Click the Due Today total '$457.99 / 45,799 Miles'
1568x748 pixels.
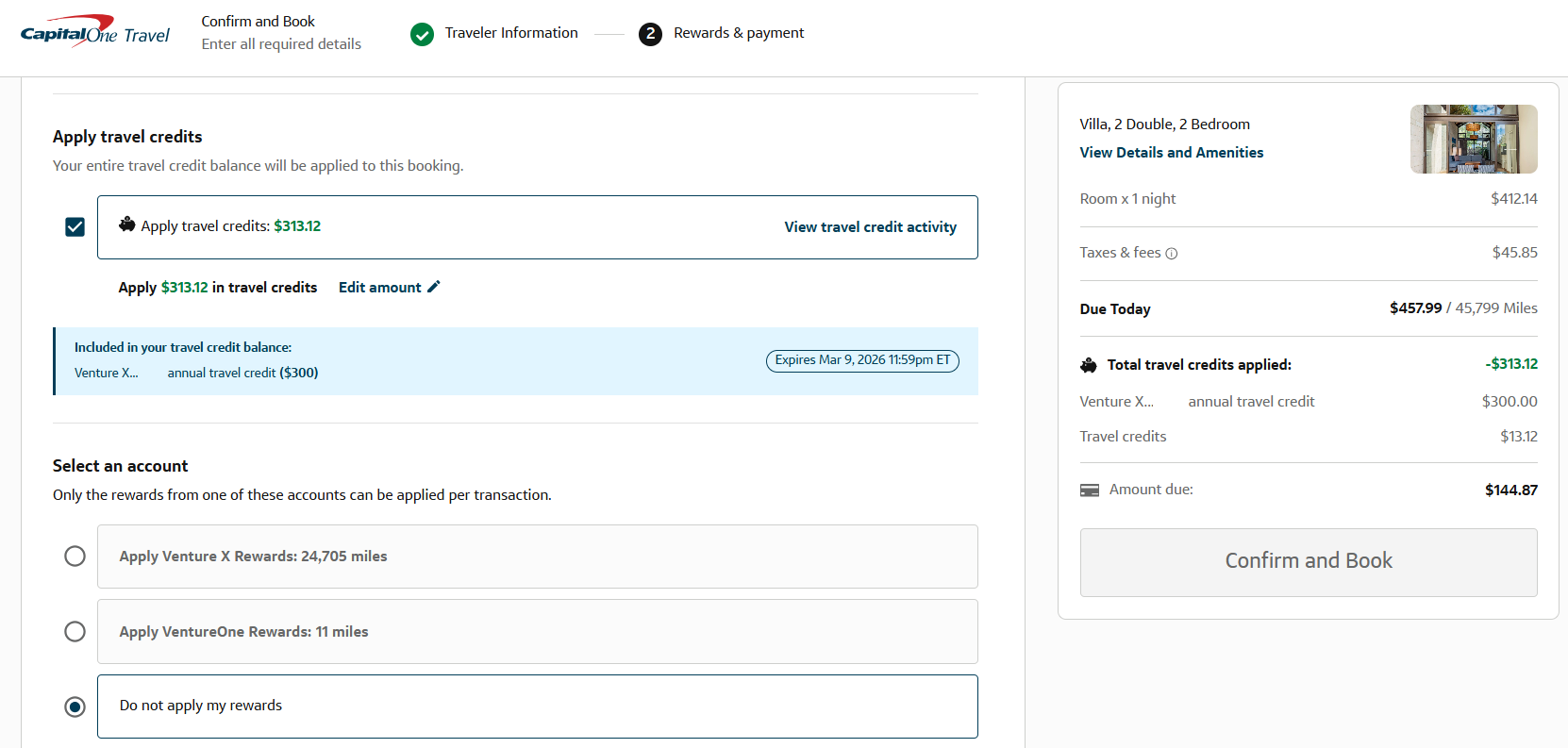coord(1463,308)
